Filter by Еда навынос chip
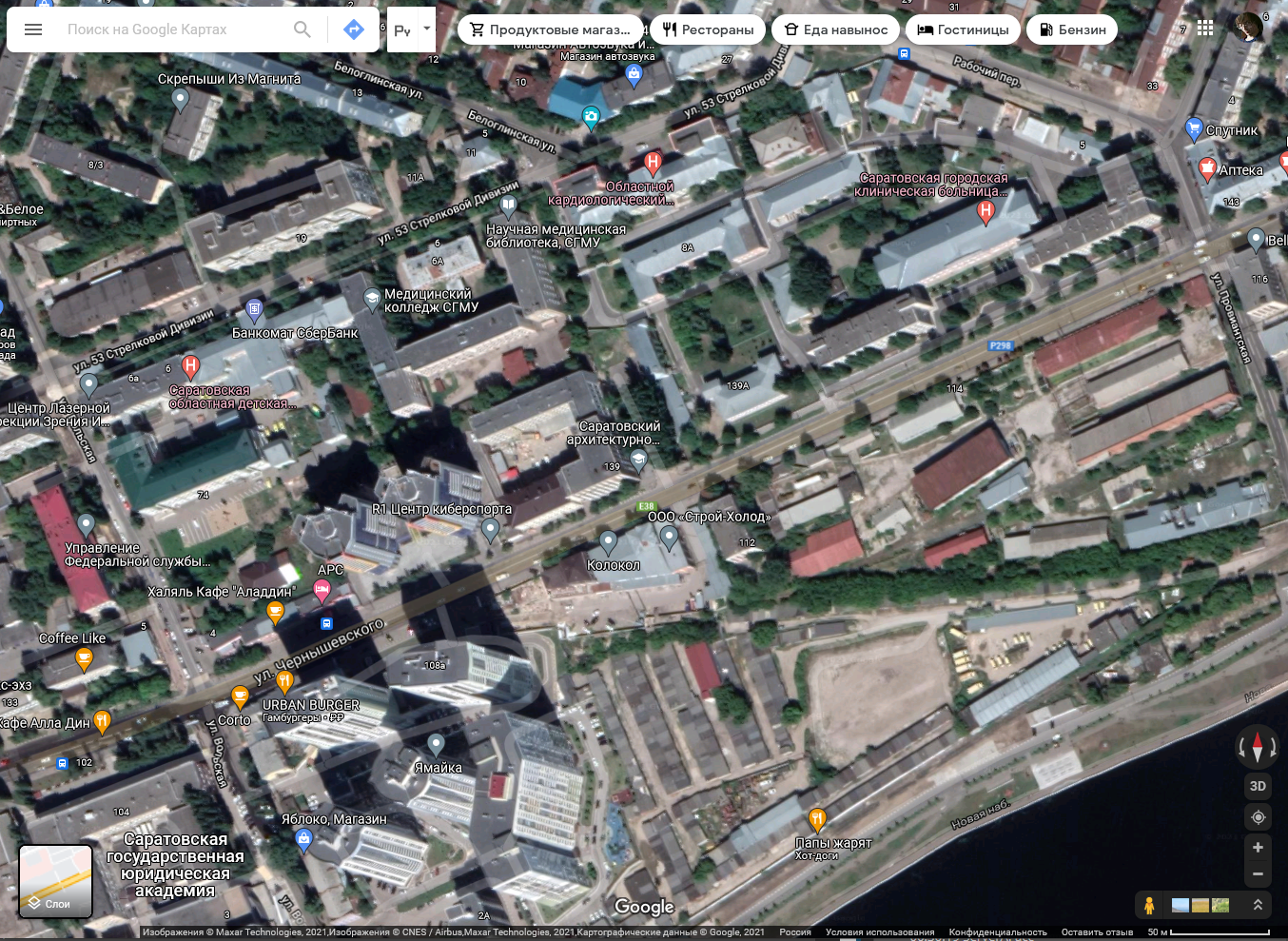Viewport: 1288px width, 941px height. [x=835, y=29]
